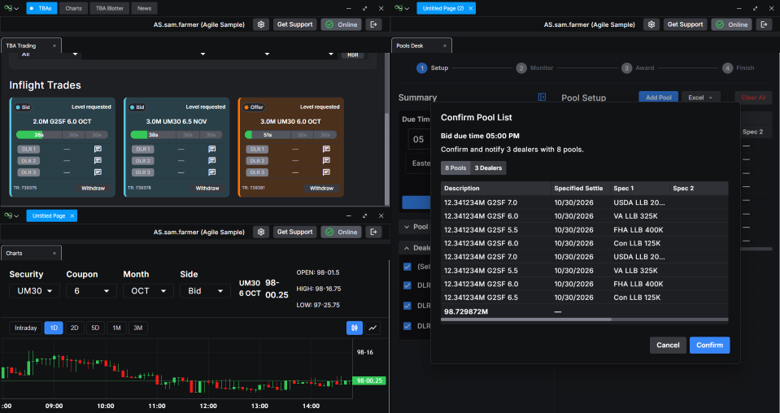Open DLR 3 chat icon on G2SF 6.0 OCT card
Viewport: 780px width, 413px height.
point(98,172)
